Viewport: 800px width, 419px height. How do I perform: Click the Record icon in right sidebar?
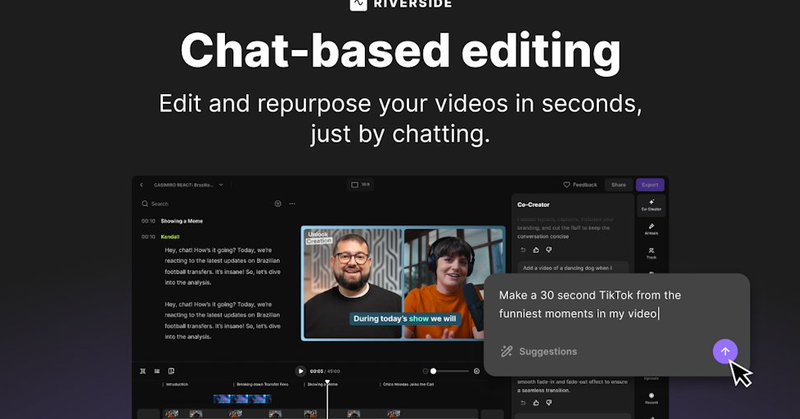651,398
